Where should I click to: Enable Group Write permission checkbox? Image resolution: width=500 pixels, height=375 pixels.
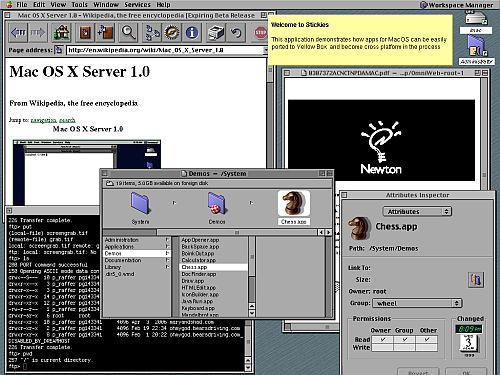(x=404, y=348)
